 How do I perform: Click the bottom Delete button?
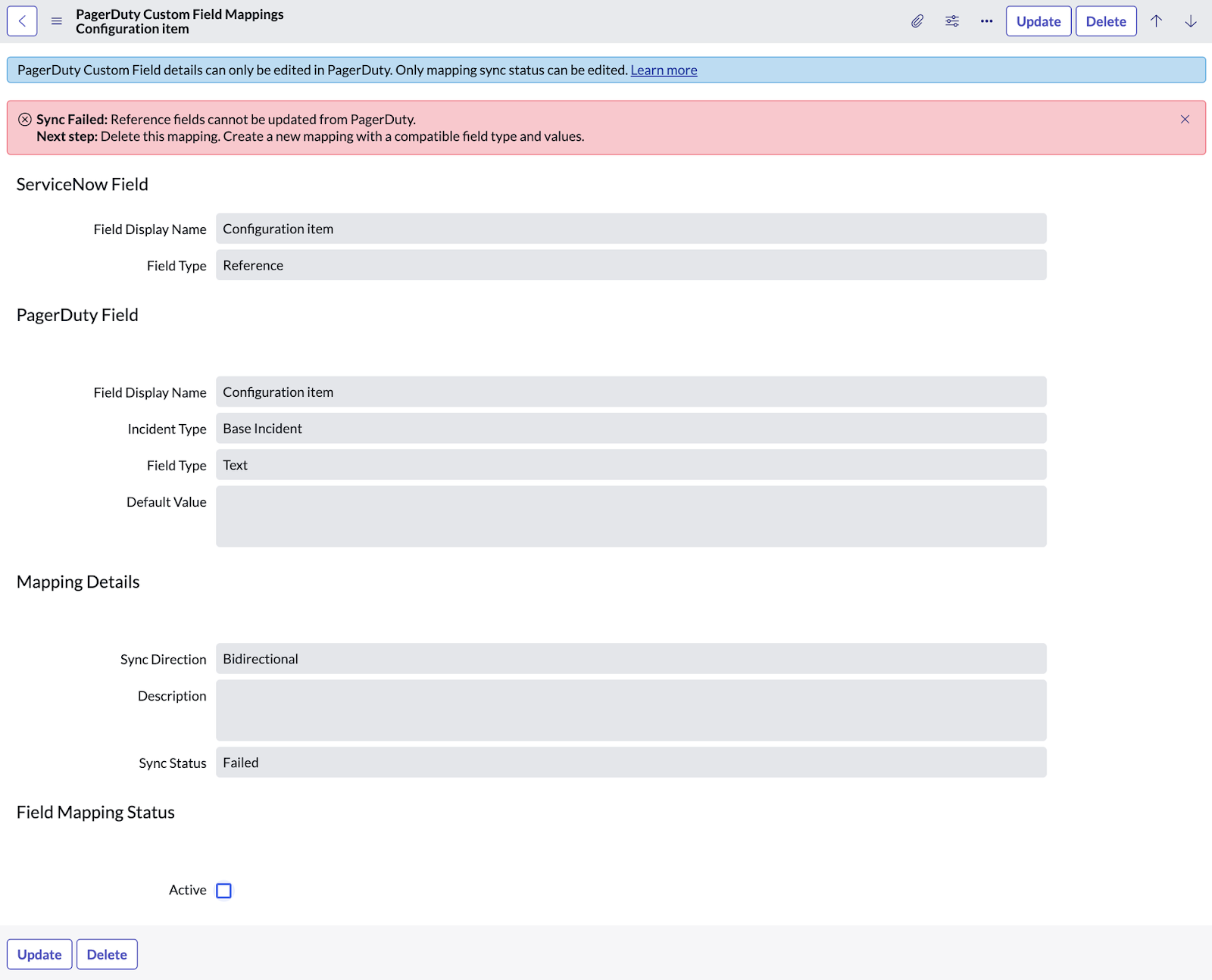coord(107,954)
